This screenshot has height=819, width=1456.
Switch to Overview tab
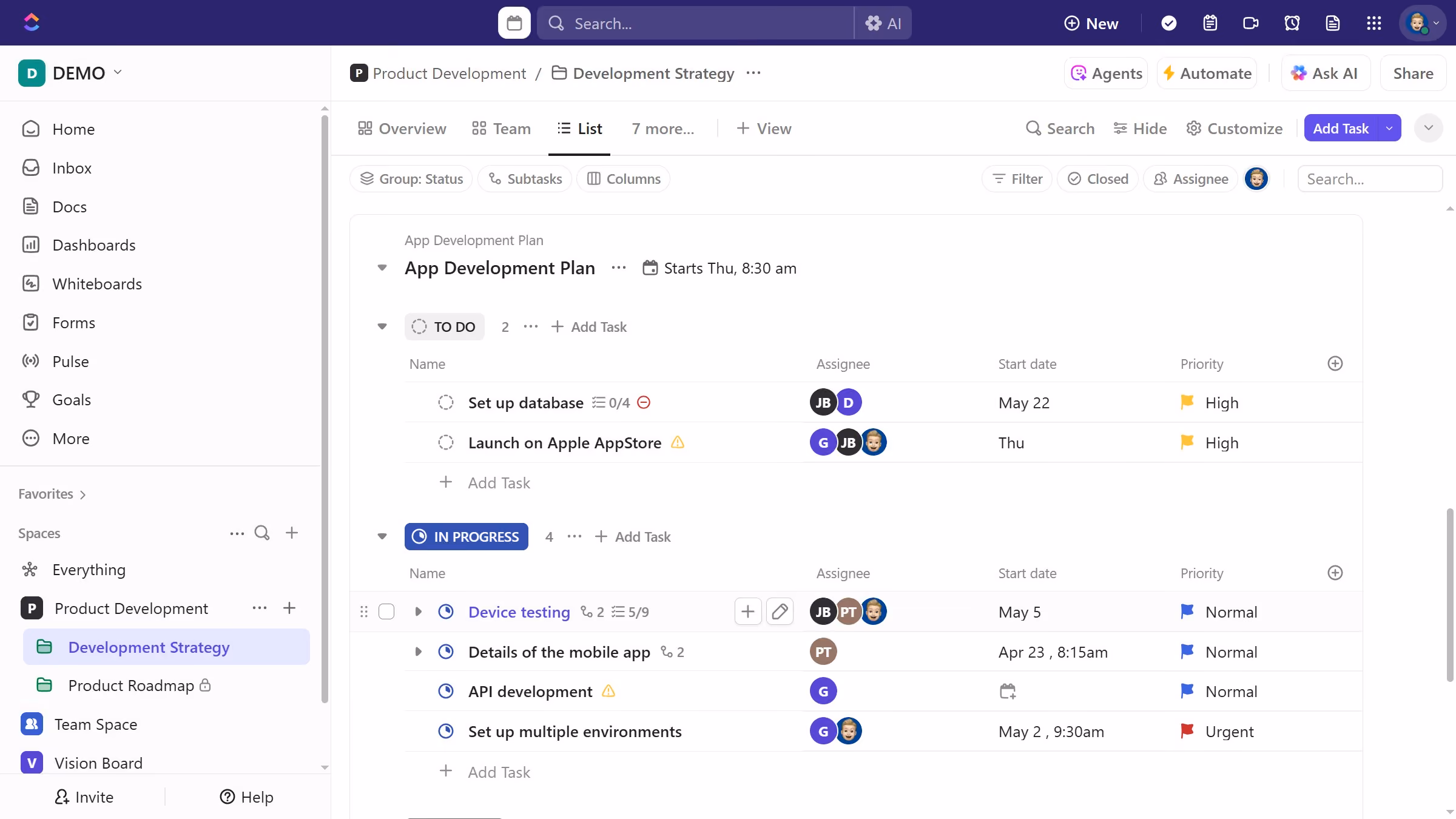pyautogui.click(x=402, y=129)
